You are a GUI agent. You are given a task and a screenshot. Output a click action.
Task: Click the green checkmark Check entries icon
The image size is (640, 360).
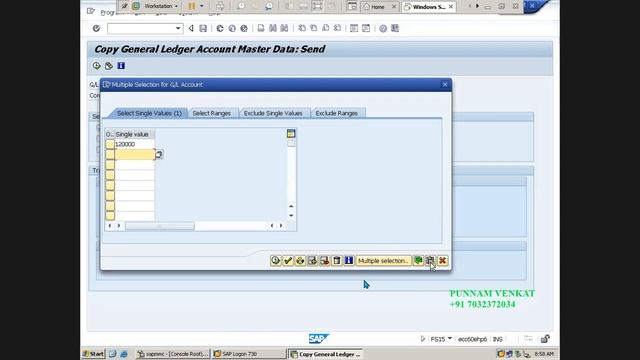(x=288, y=260)
